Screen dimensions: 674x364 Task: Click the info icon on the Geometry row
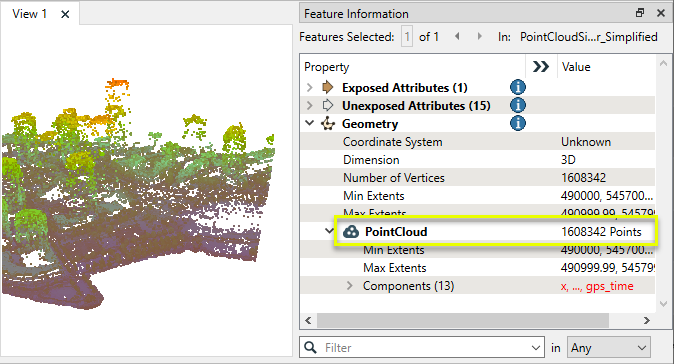518,123
